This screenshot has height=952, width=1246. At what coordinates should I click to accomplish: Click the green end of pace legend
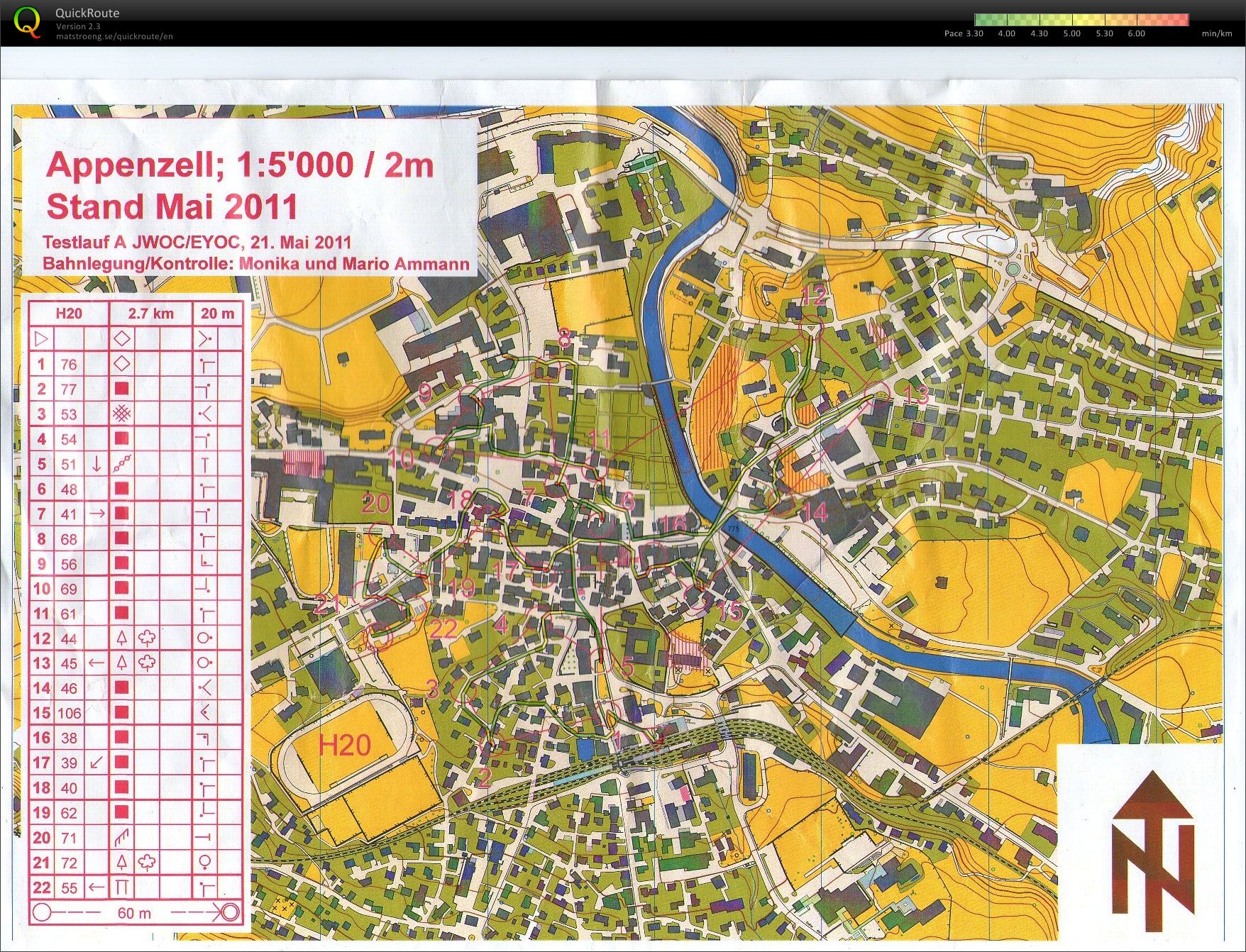(x=986, y=20)
